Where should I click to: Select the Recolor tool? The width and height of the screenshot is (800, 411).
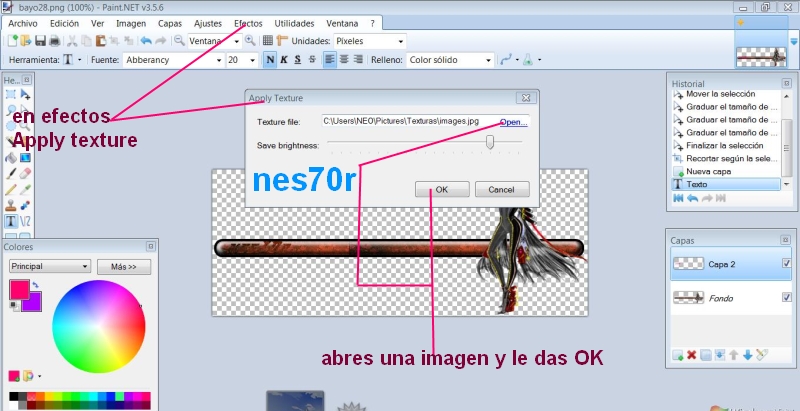[x=25, y=206]
